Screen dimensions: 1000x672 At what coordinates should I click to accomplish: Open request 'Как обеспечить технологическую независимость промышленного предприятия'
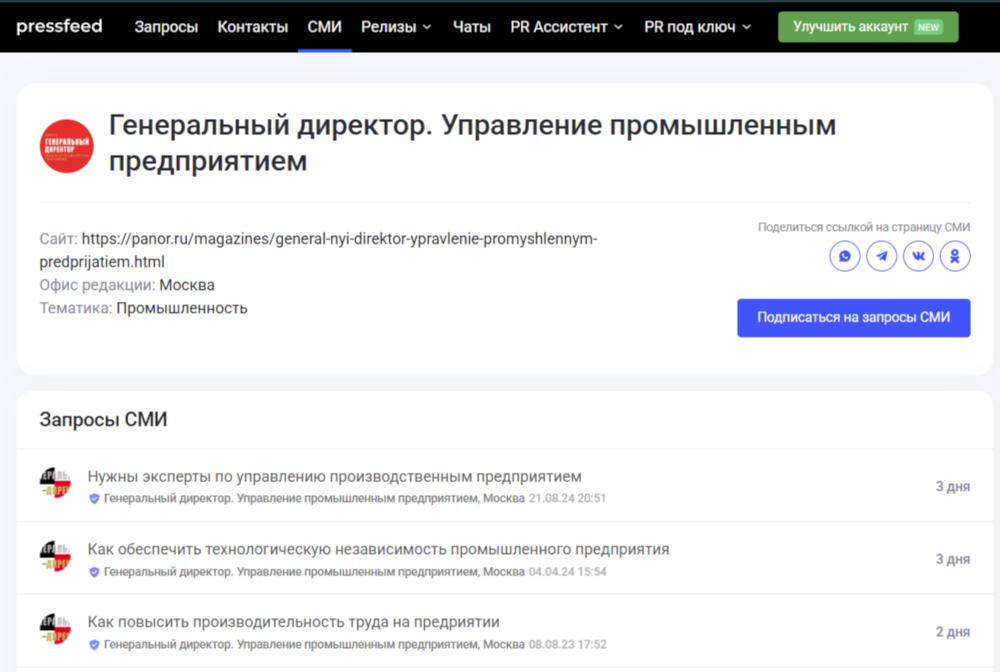[x=378, y=549]
